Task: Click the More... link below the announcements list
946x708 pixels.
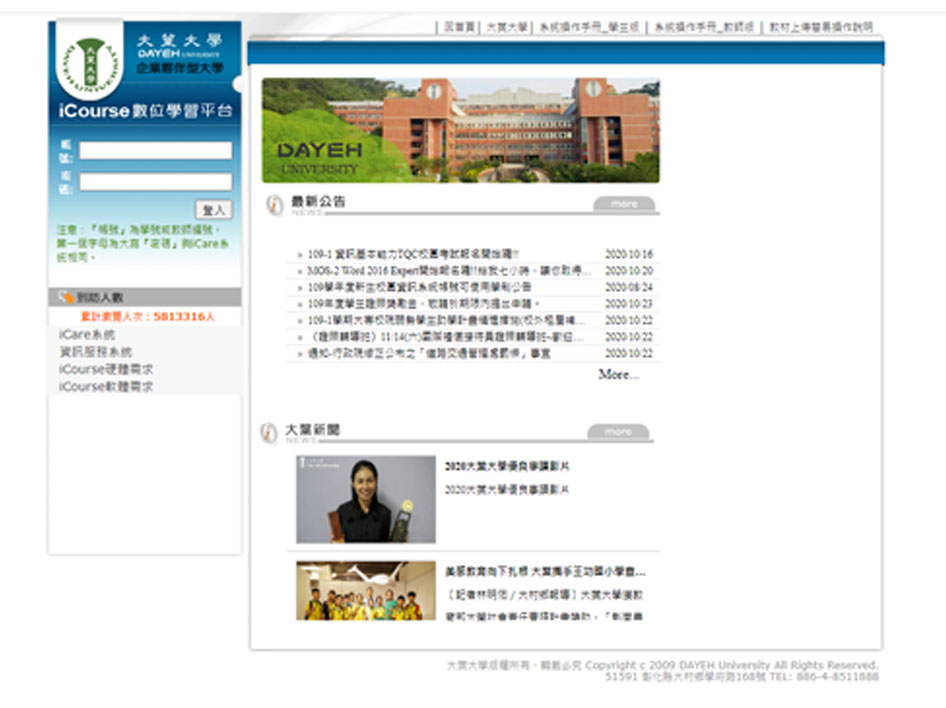Action: 618,375
